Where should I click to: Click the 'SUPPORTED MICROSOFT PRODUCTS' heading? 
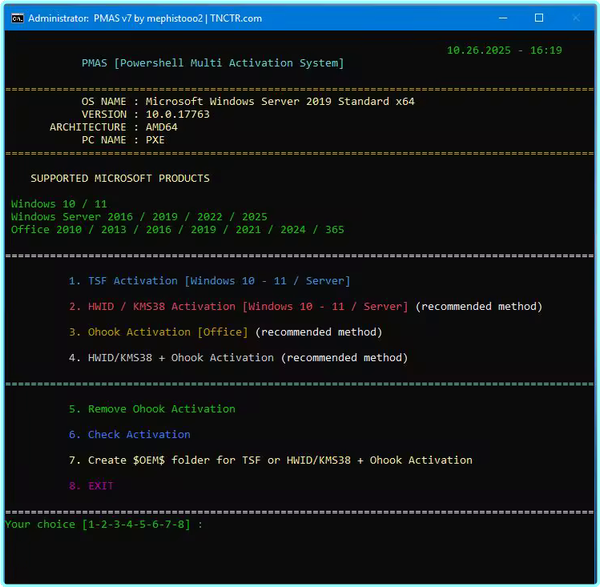point(120,178)
